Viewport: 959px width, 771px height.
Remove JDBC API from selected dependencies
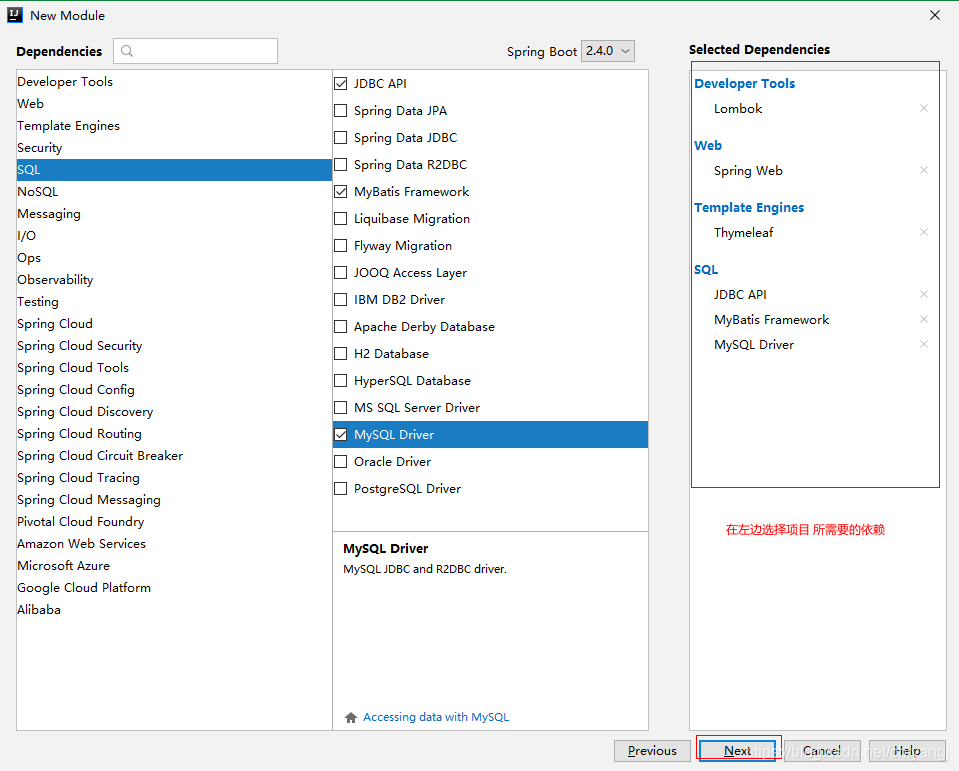[x=924, y=294]
